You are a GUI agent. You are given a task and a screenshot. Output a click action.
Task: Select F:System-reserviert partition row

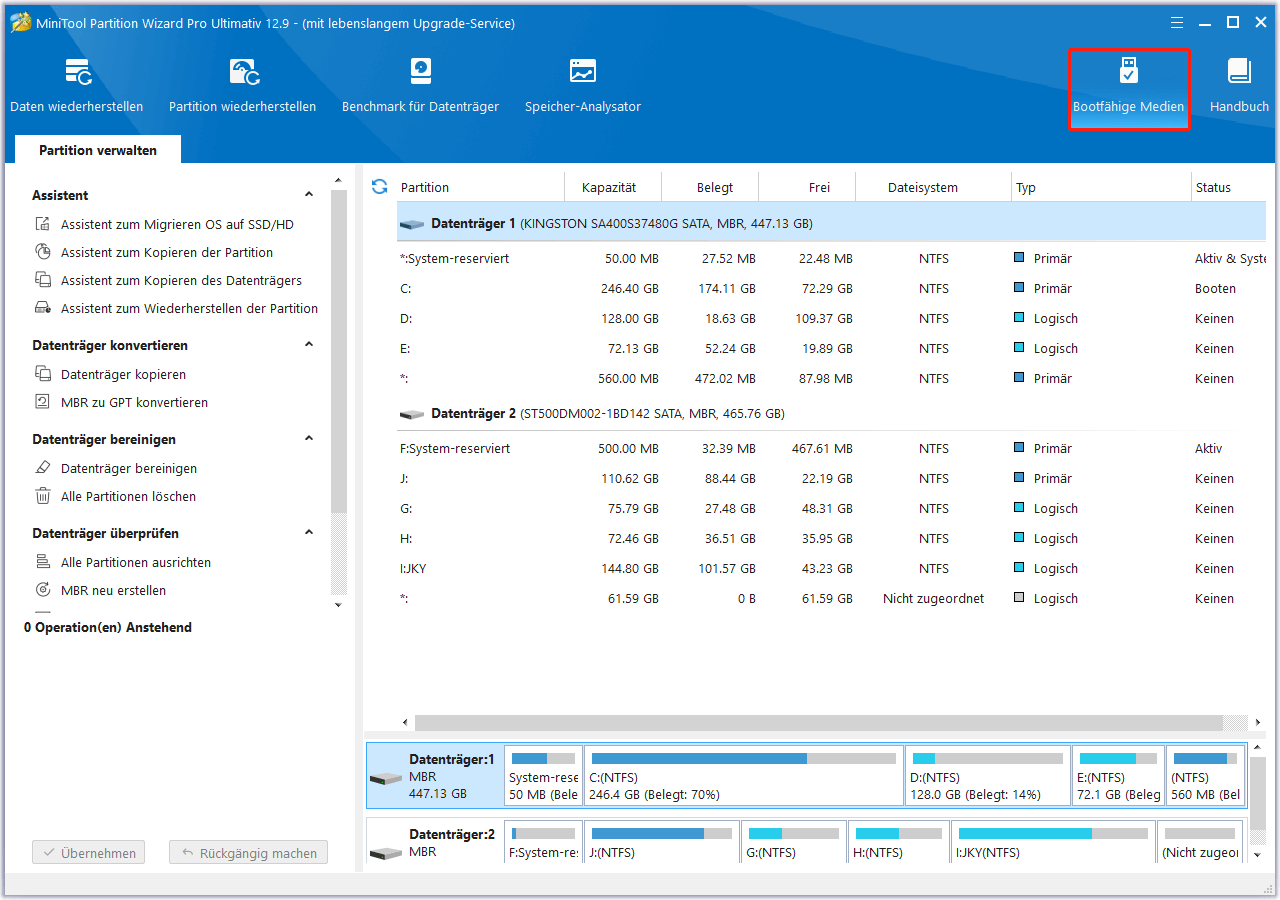coord(832,449)
